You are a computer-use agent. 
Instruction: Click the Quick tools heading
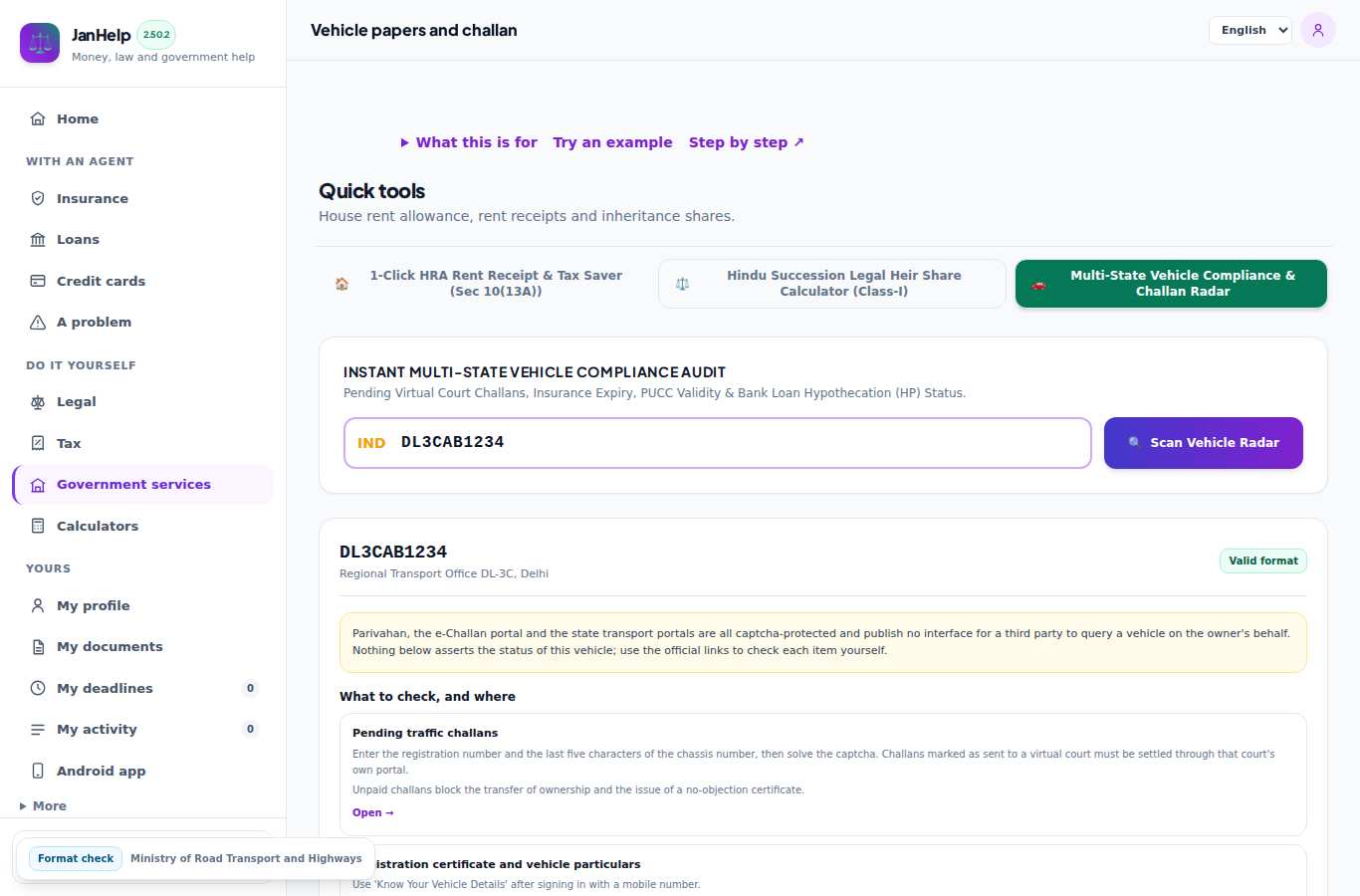(372, 191)
